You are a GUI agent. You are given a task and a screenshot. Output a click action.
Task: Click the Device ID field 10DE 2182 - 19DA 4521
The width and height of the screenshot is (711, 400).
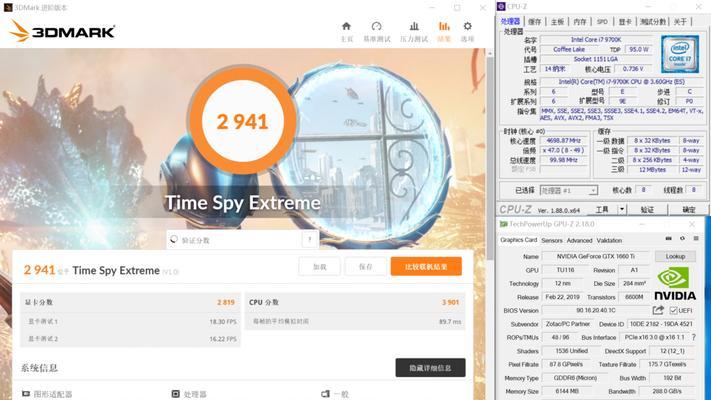click(661, 324)
